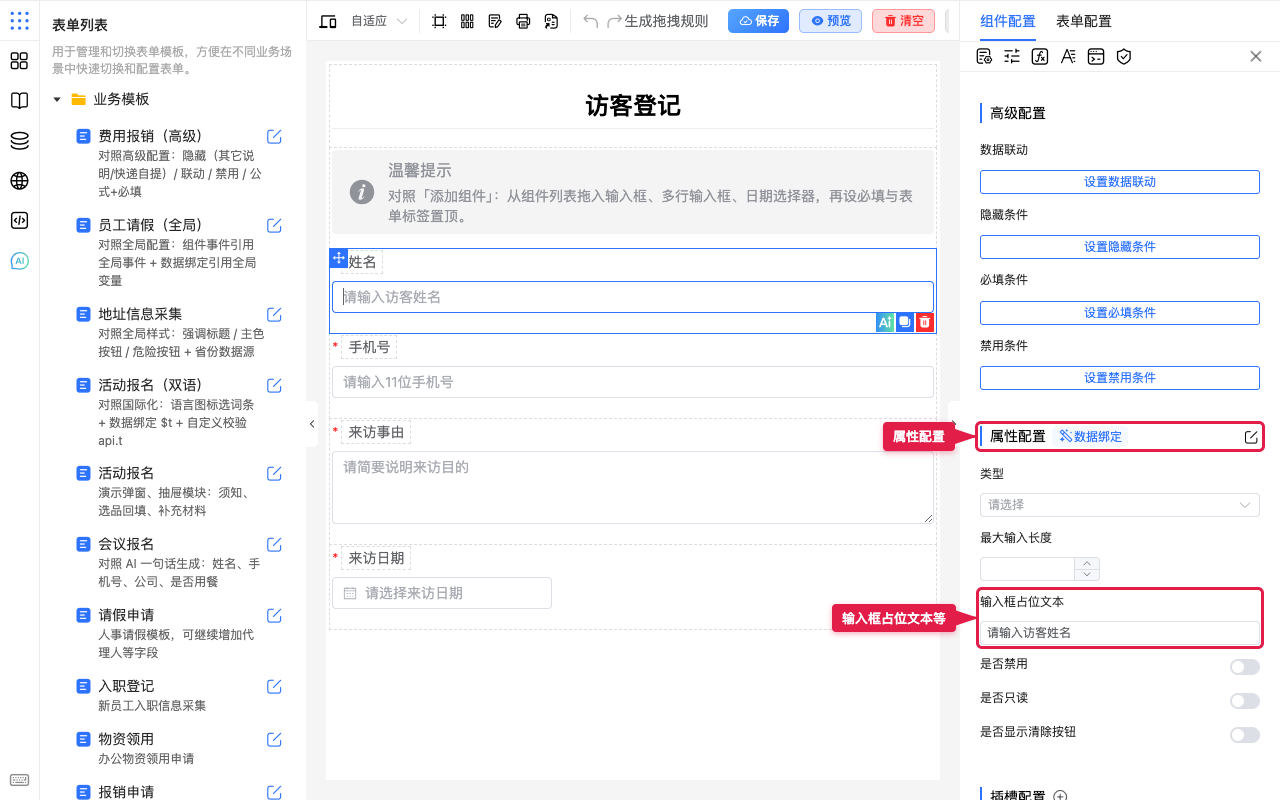Copy the selected 姓名 component
Viewport: 1280px width, 800px height.
click(905, 322)
